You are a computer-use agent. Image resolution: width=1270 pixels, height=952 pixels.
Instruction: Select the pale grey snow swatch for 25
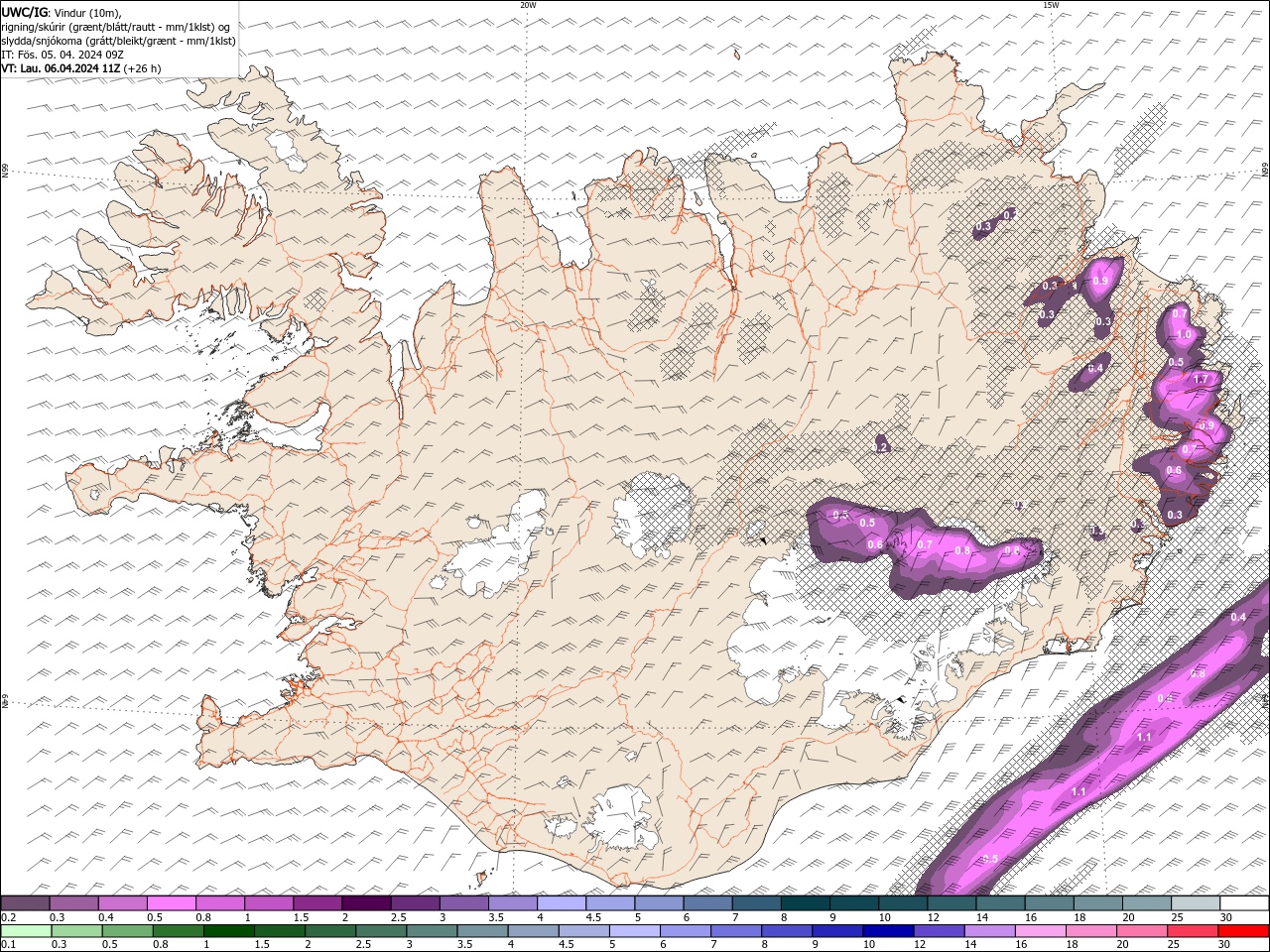pyautogui.click(x=1195, y=903)
